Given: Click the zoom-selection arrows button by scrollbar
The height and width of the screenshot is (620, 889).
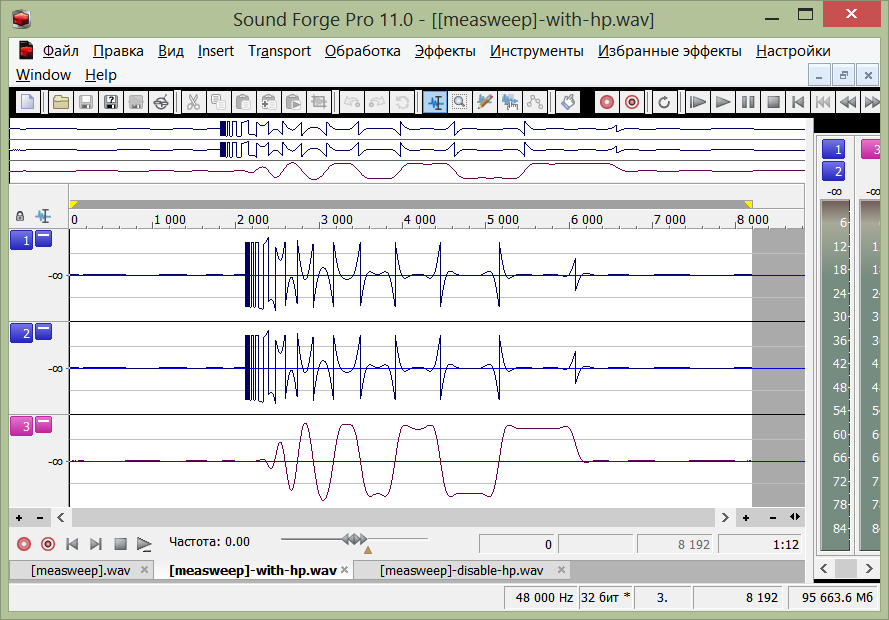Looking at the screenshot, I should (x=795, y=517).
